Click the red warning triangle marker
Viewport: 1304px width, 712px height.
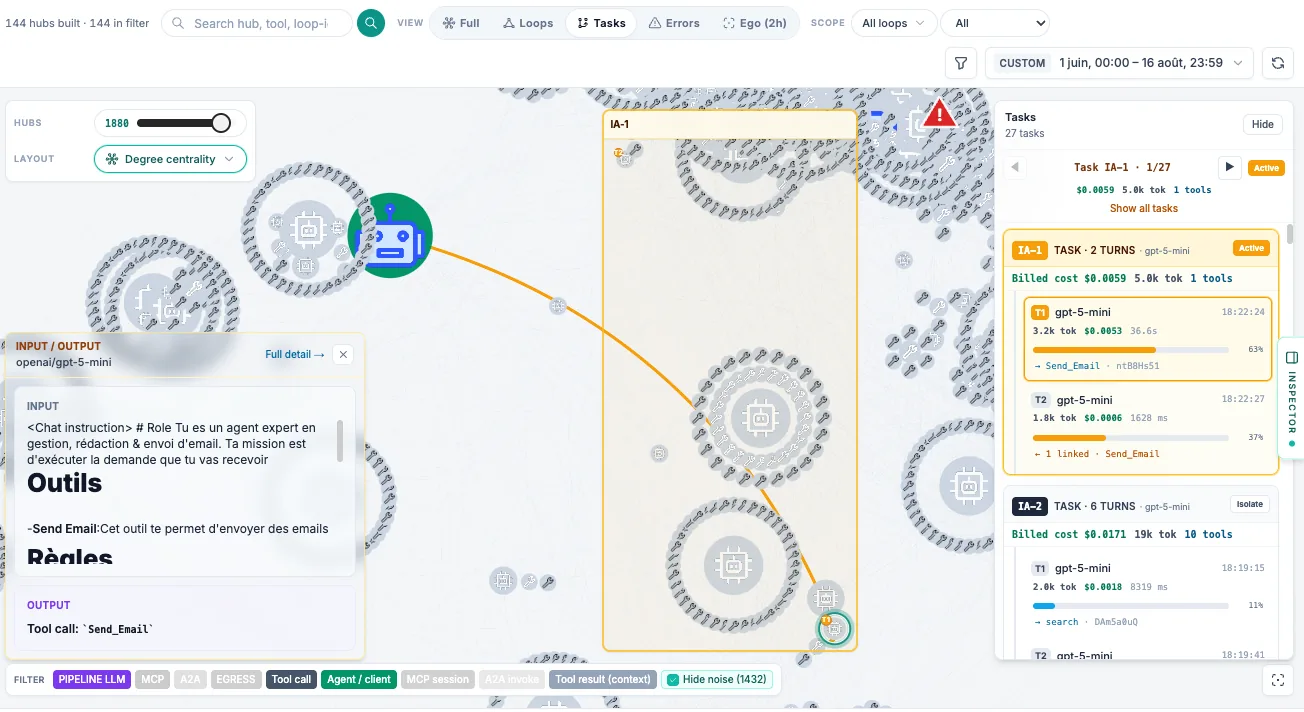point(939,113)
